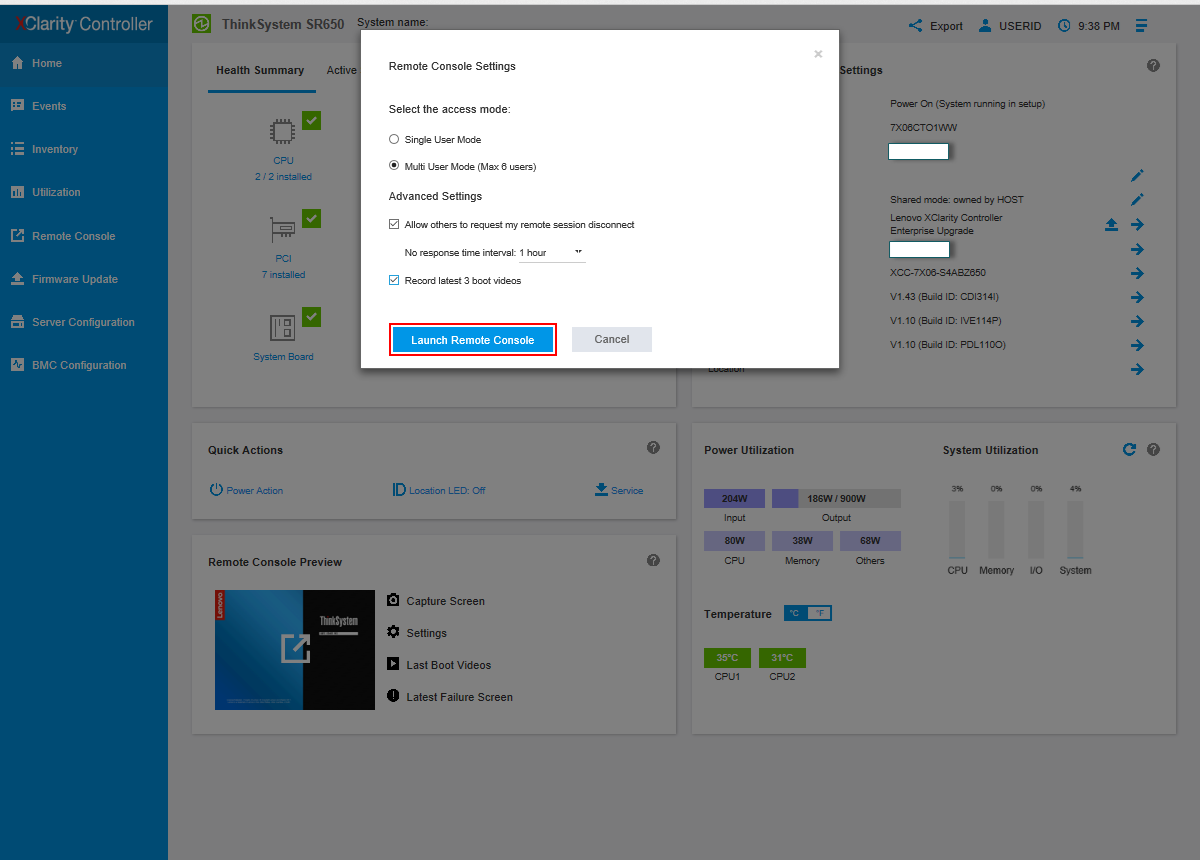Click the upload icon for Enterprise Upgrade license
Screen dimensions: 1200x860
(1111, 225)
